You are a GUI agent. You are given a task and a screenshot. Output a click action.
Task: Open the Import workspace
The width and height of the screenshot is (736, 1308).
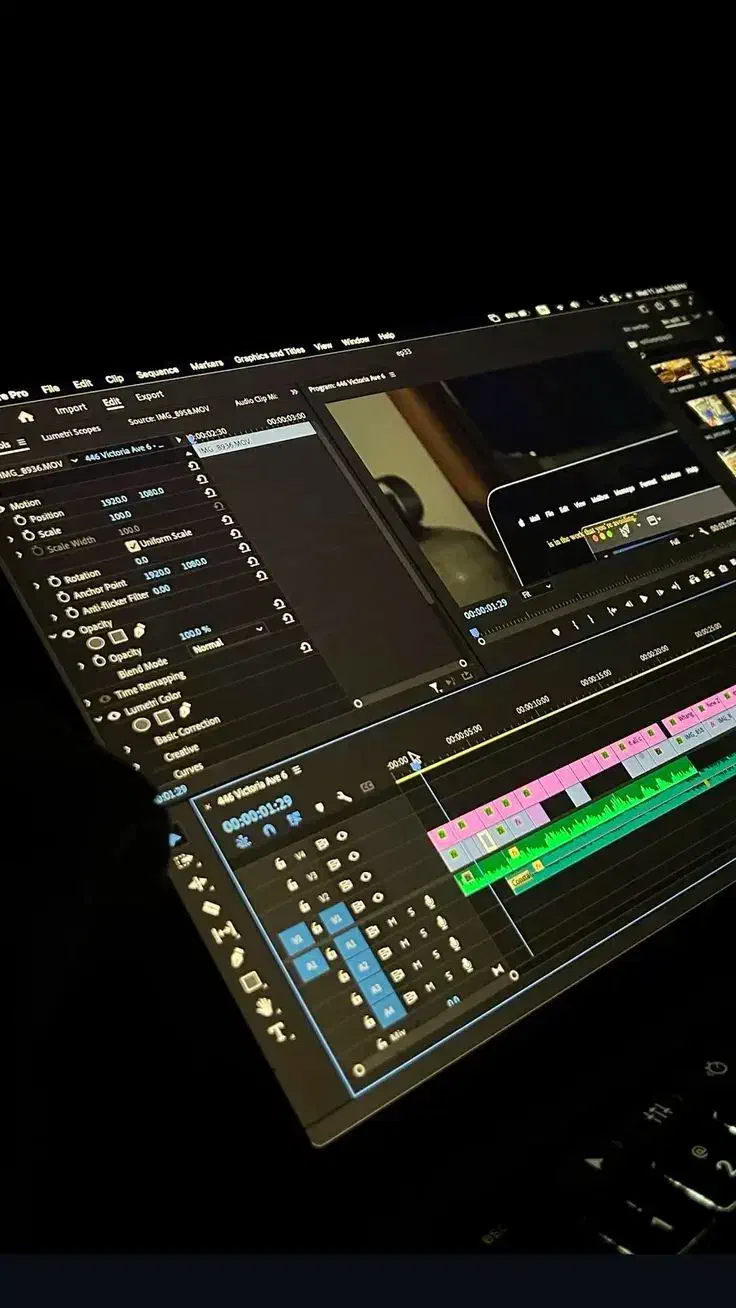click(x=70, y=409)
